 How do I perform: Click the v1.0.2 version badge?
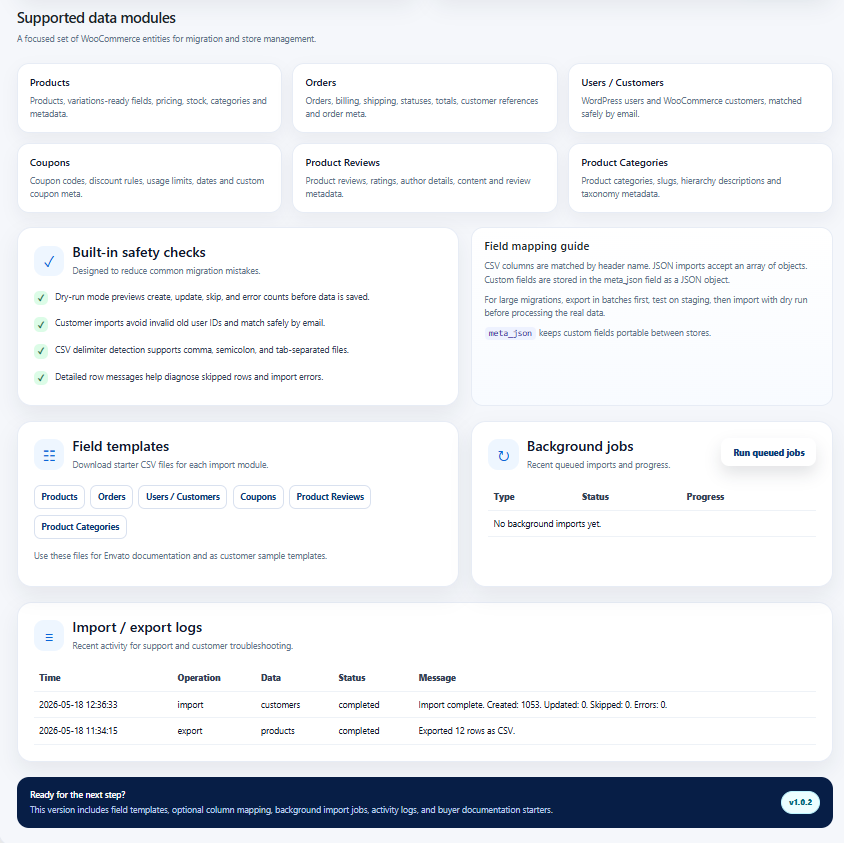tap(800, 802)
